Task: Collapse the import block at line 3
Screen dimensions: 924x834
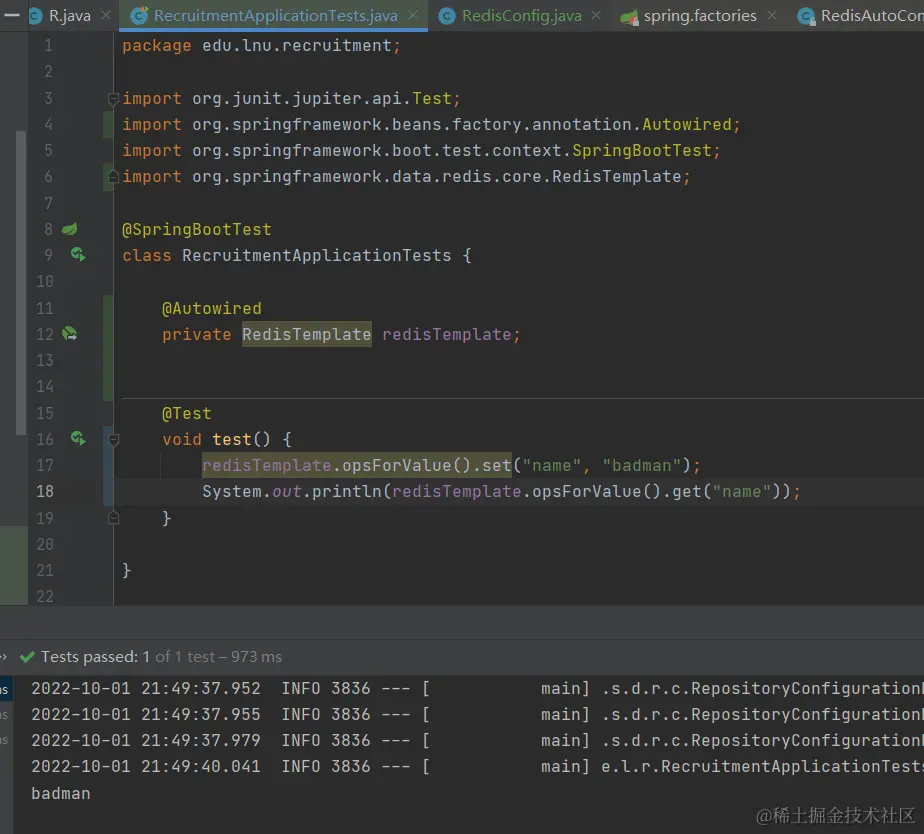Action: (113, 98)
